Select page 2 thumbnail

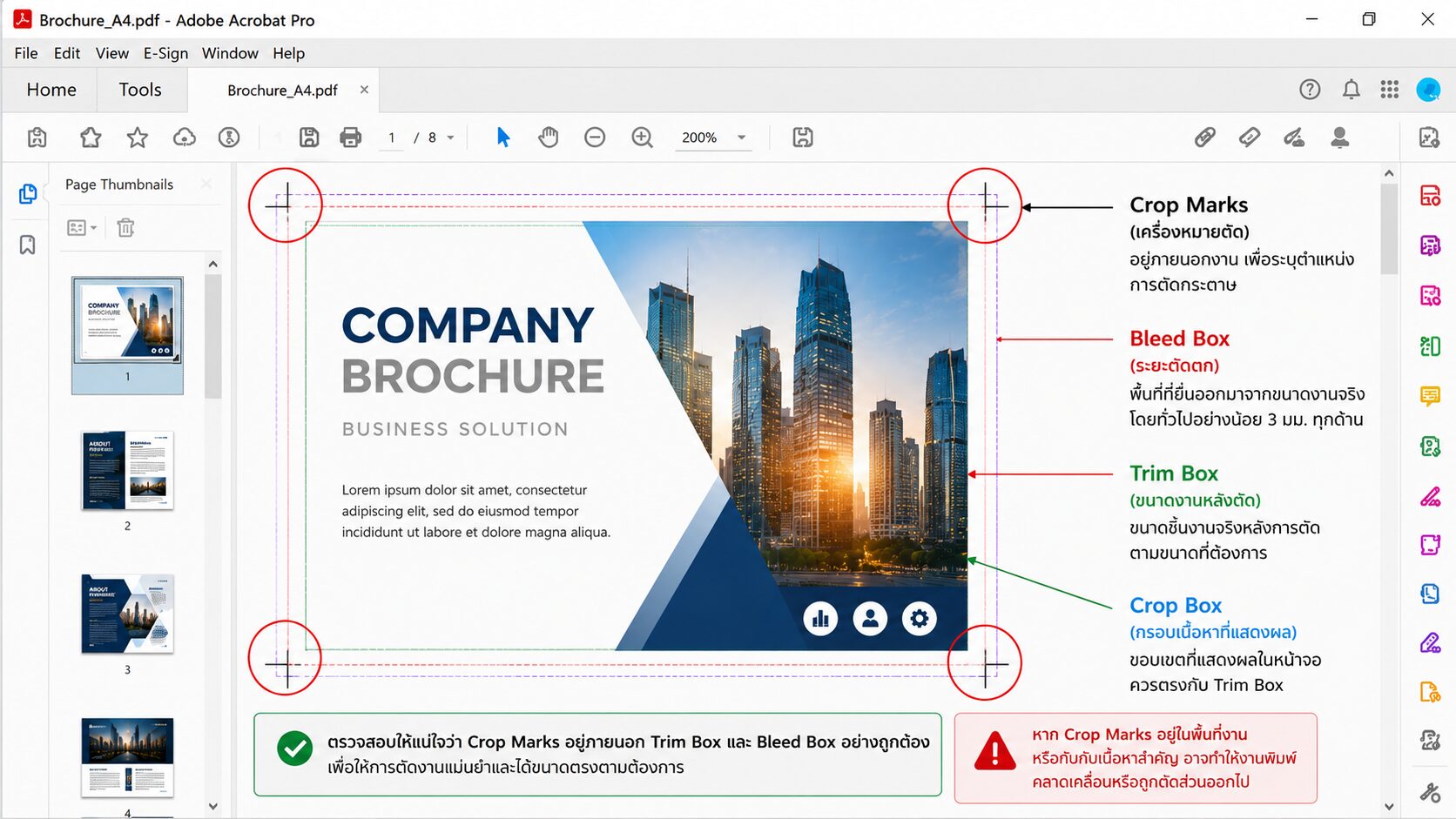click(x=127, y=471)
